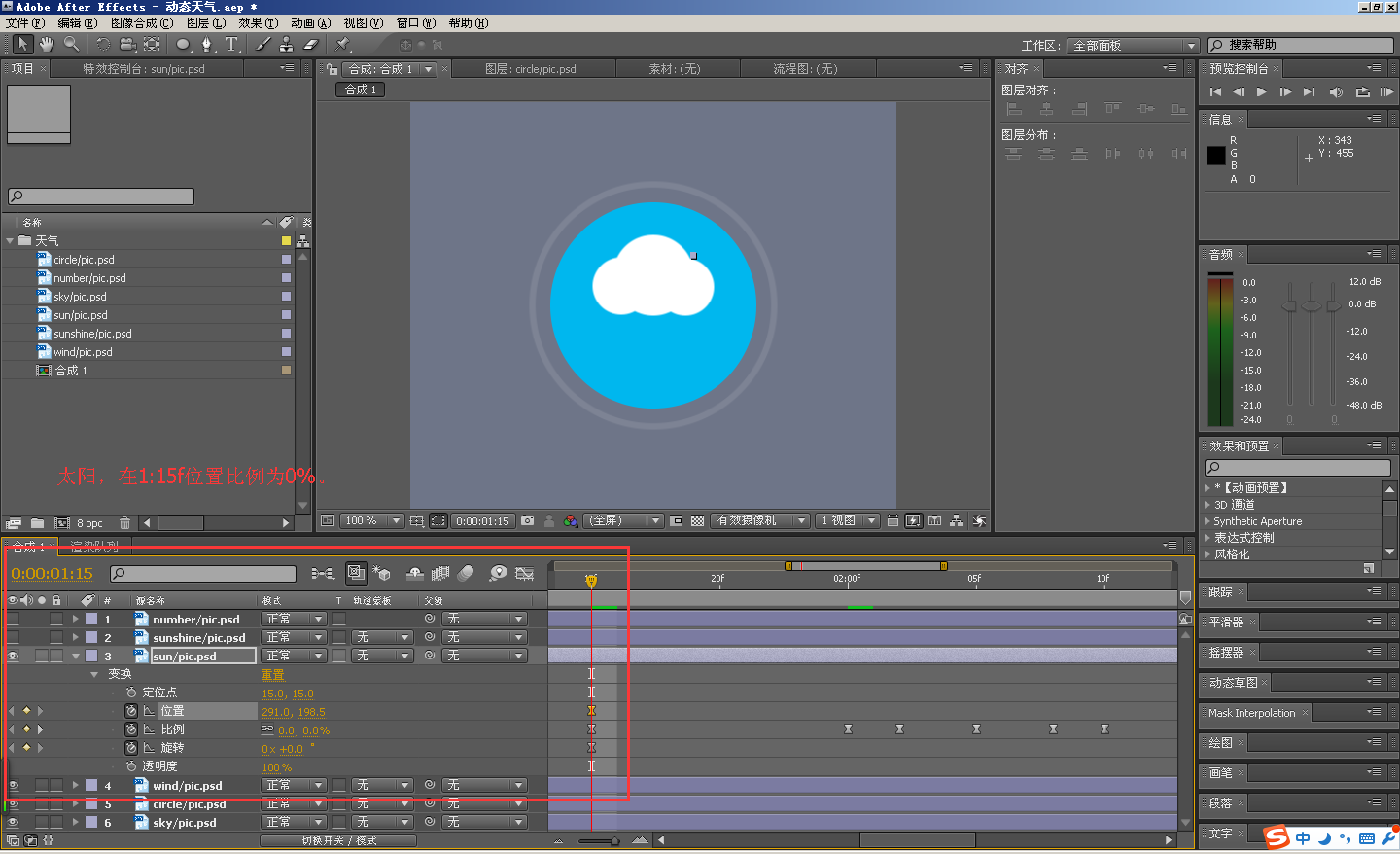
Task: Collapse the 天气 folder in project
Action: coord(10,241)
